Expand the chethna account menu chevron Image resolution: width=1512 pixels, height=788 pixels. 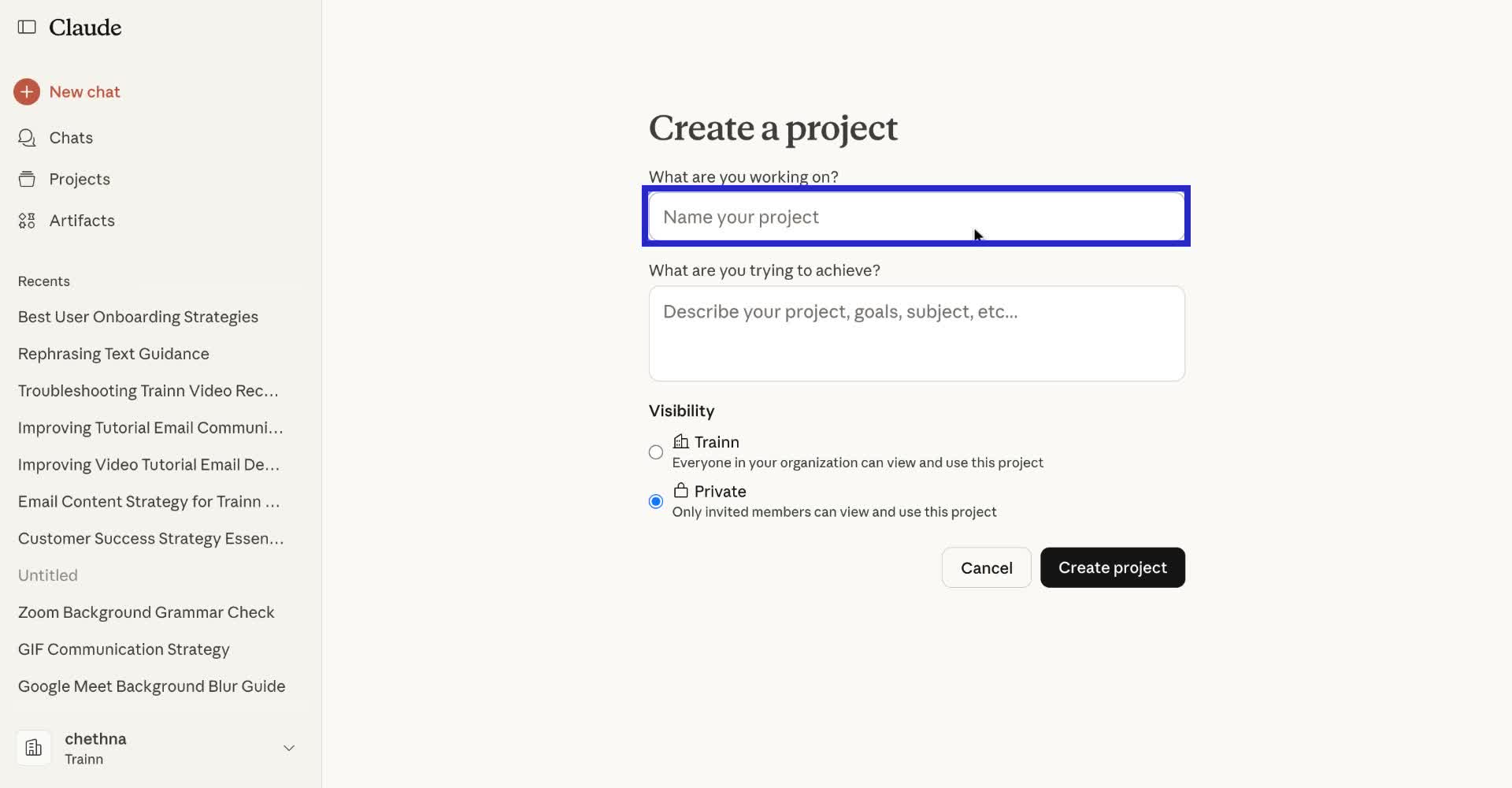pos(289,748)
